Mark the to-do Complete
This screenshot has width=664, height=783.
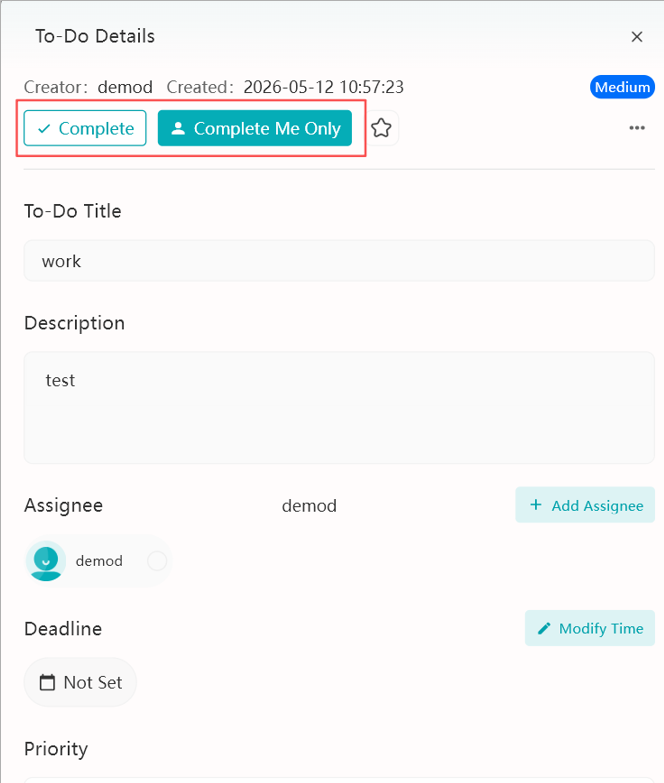tap(85, 128)
